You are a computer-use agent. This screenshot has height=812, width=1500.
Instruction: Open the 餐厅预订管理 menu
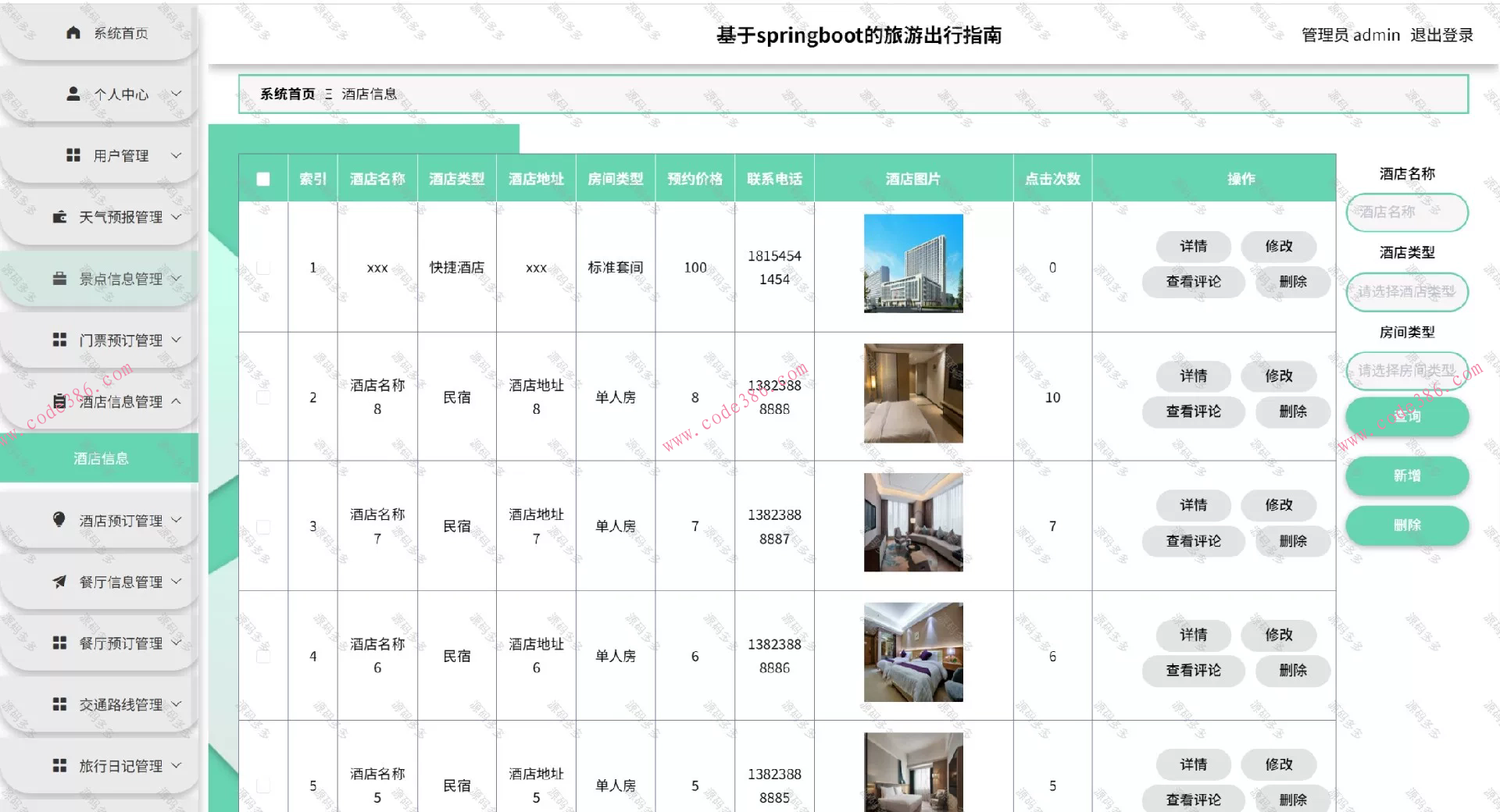[99, 643]
